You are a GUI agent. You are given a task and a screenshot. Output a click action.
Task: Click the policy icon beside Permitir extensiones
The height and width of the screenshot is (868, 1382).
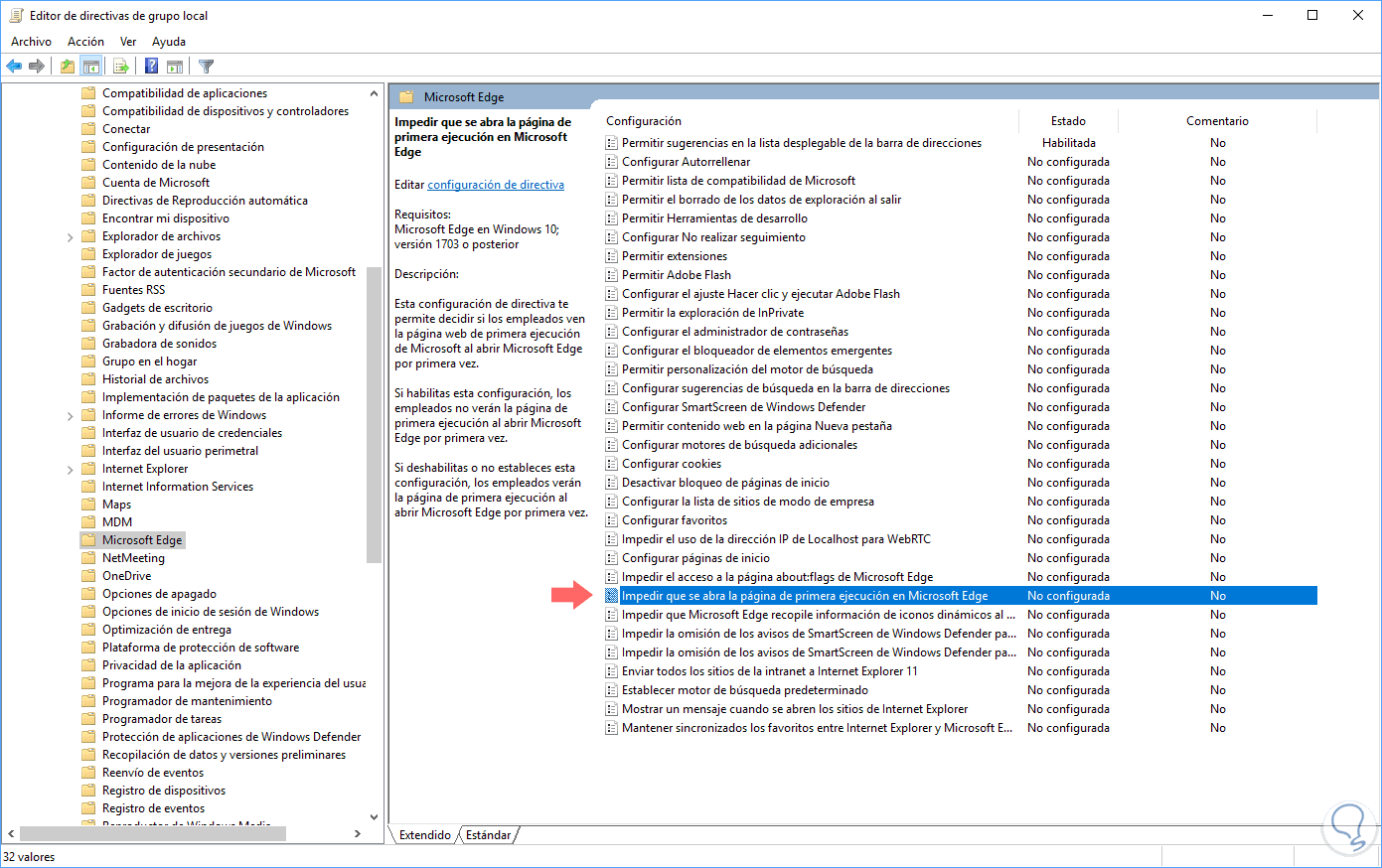[x=612, y=256]
